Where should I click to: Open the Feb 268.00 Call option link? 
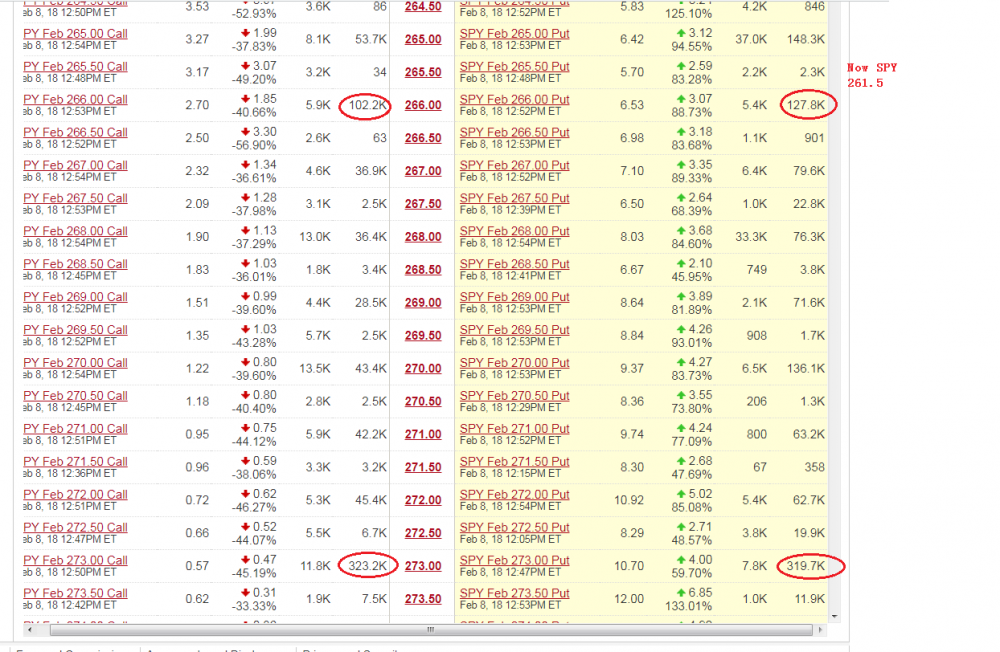coord(75,231)
